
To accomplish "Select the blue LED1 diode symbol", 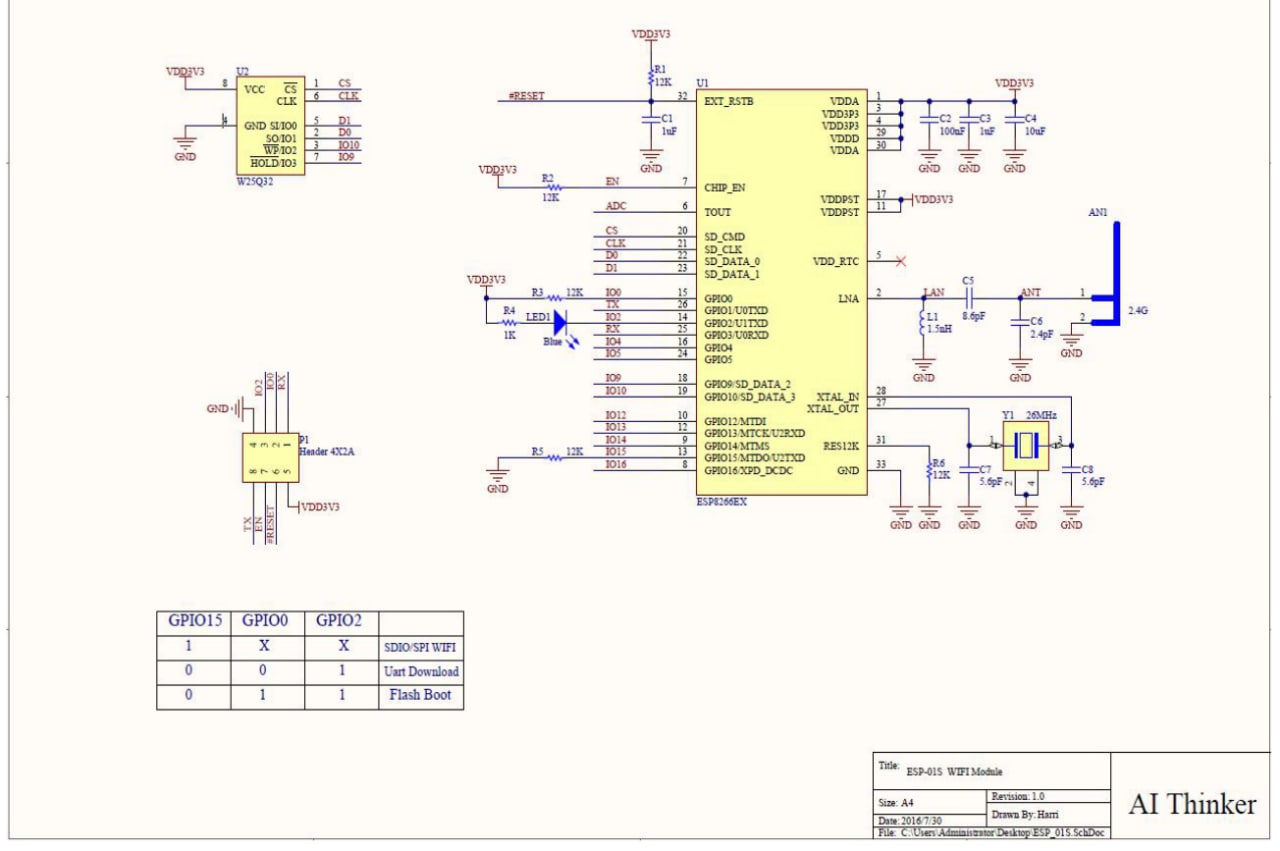I will coord(560,322).
